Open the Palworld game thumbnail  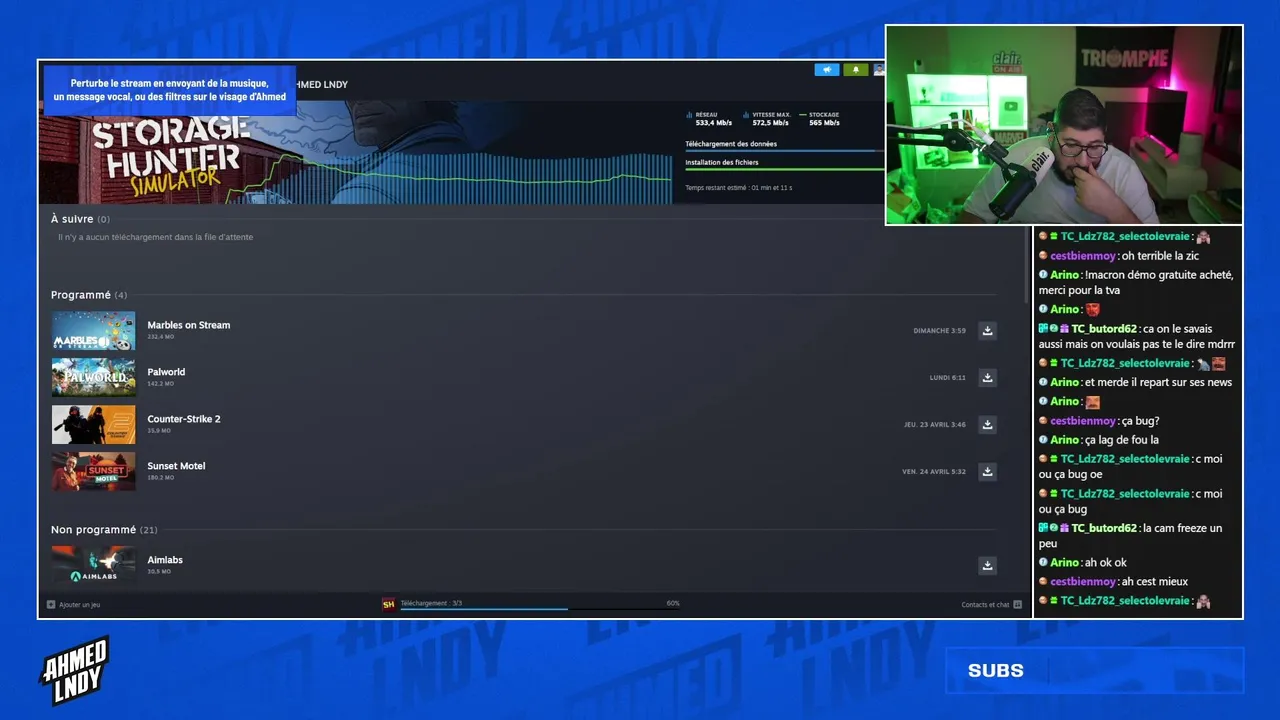[x=93, y=378]
